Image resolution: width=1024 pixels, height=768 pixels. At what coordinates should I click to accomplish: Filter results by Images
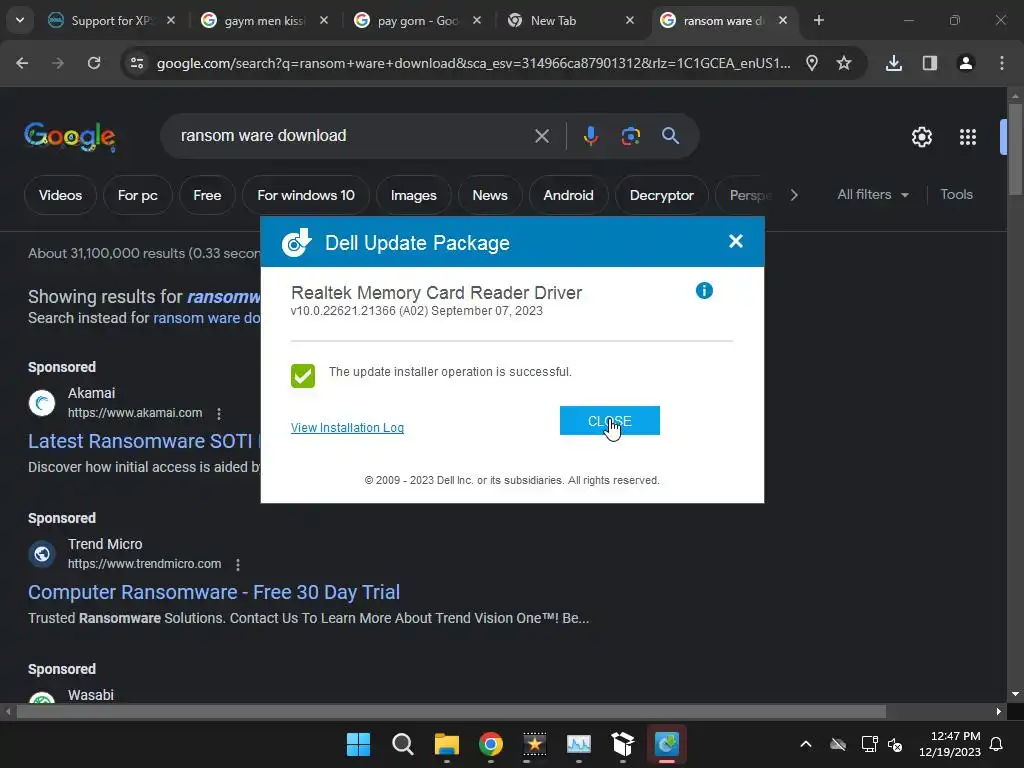click(413, 195)
